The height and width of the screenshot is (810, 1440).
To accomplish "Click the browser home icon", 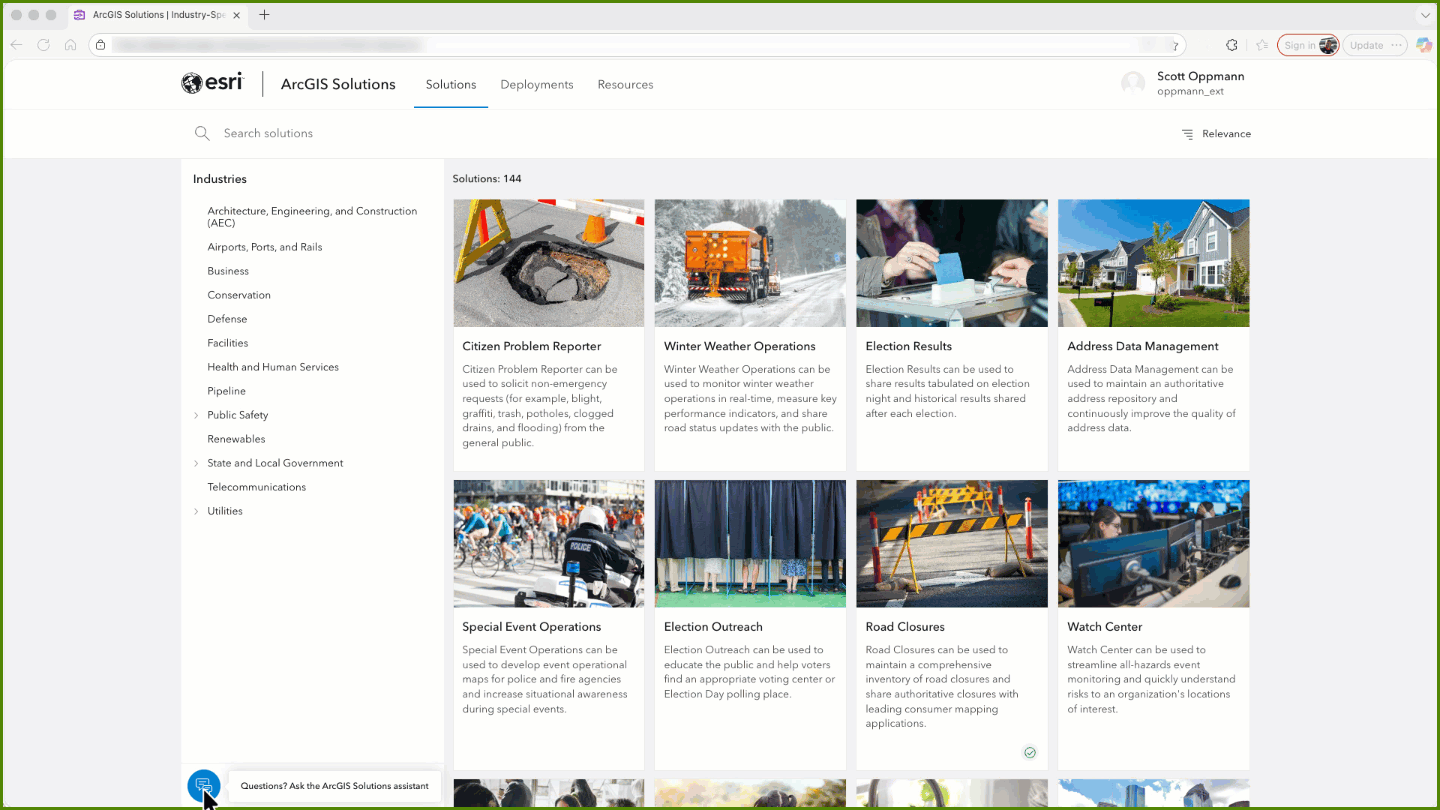I will (x=70, y=45).
